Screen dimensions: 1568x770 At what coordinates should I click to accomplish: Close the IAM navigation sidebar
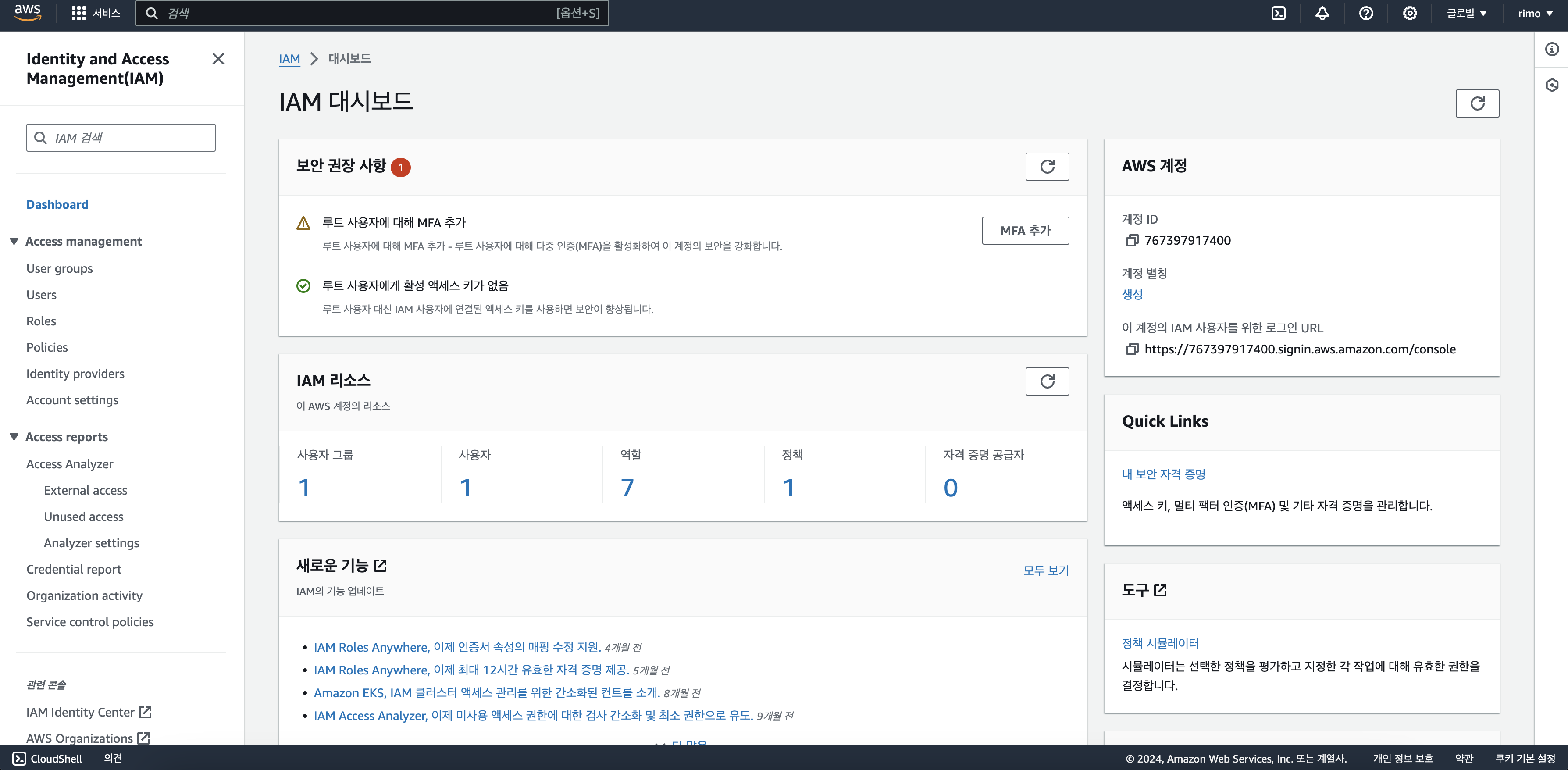click(x=218, y=59)
